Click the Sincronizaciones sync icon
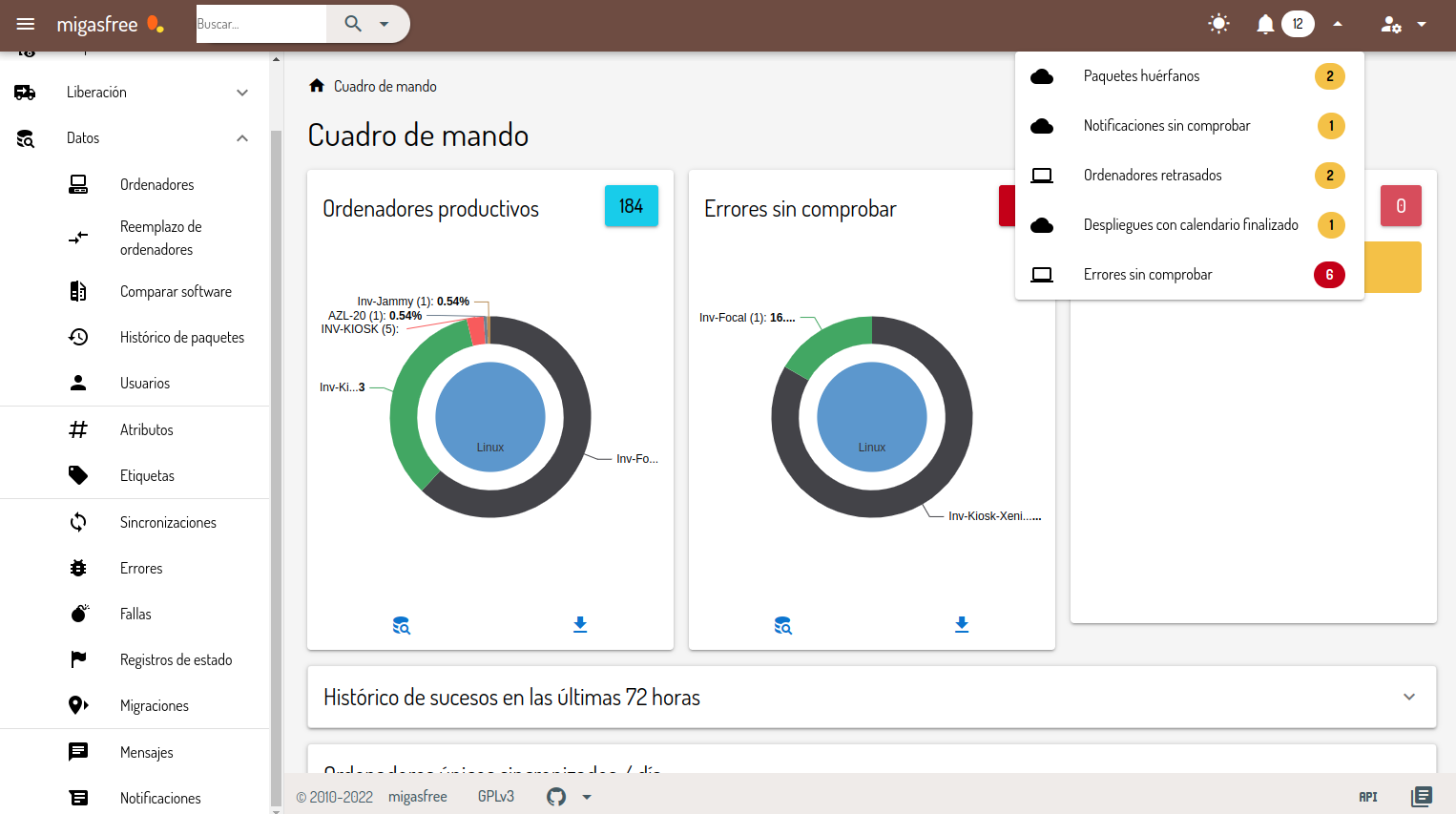 point(78,522)
